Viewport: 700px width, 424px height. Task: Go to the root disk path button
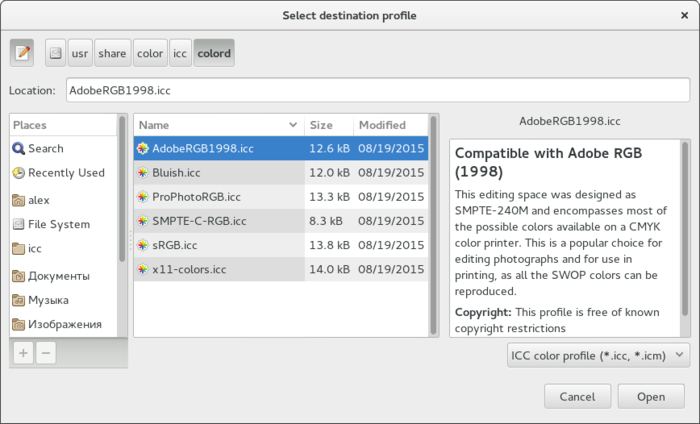click(x=55, y=53)
